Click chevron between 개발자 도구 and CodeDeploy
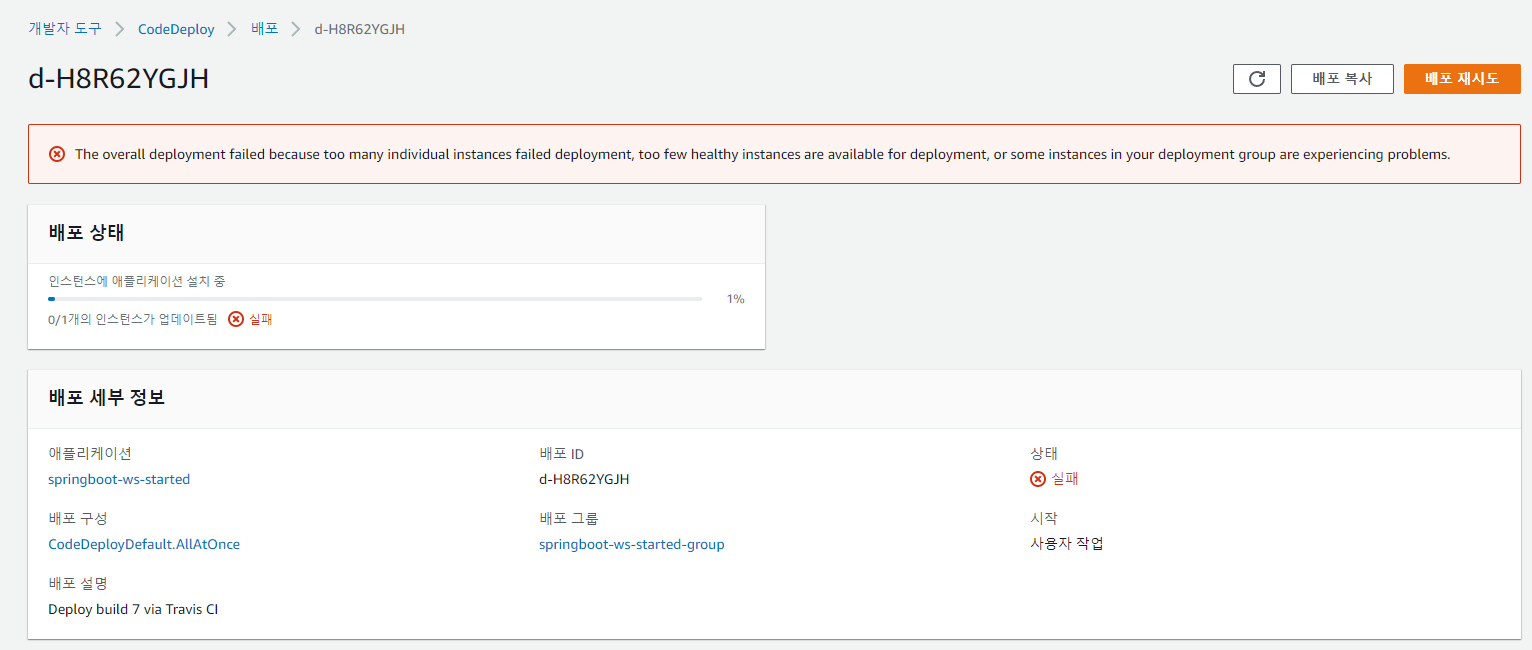 120,29
